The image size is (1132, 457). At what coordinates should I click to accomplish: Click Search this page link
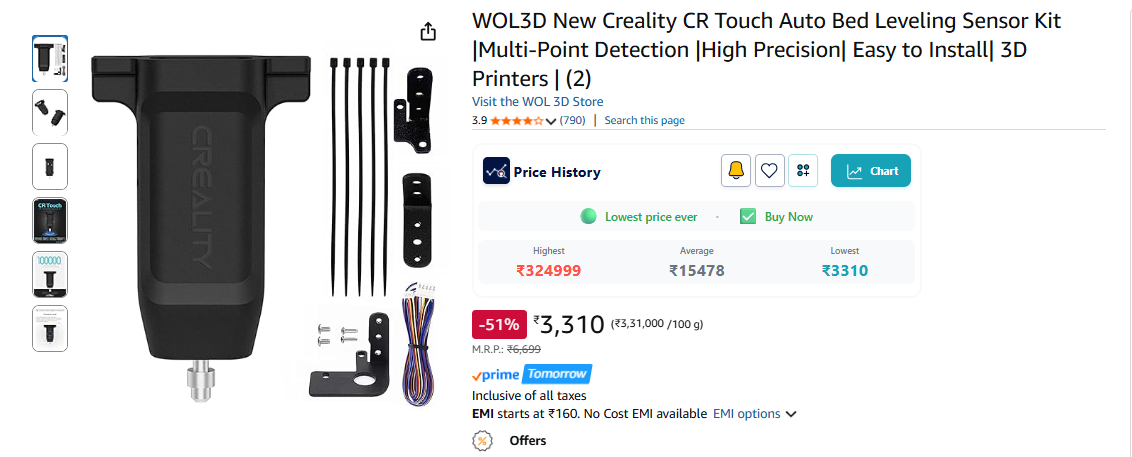(645, 121)
